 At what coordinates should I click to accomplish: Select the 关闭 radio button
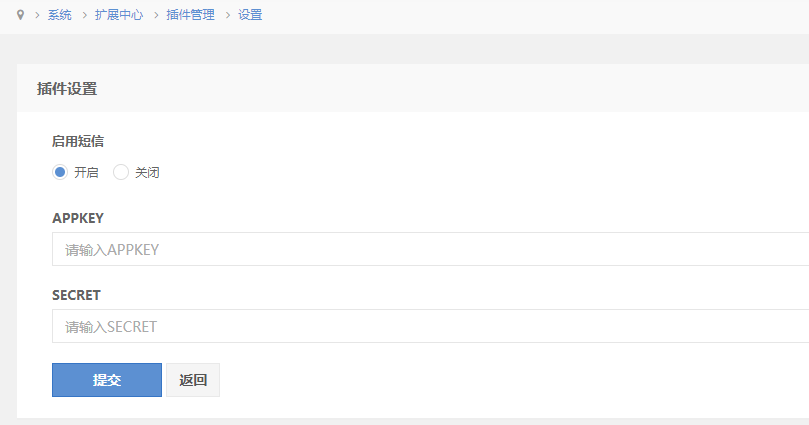point(121,172)
